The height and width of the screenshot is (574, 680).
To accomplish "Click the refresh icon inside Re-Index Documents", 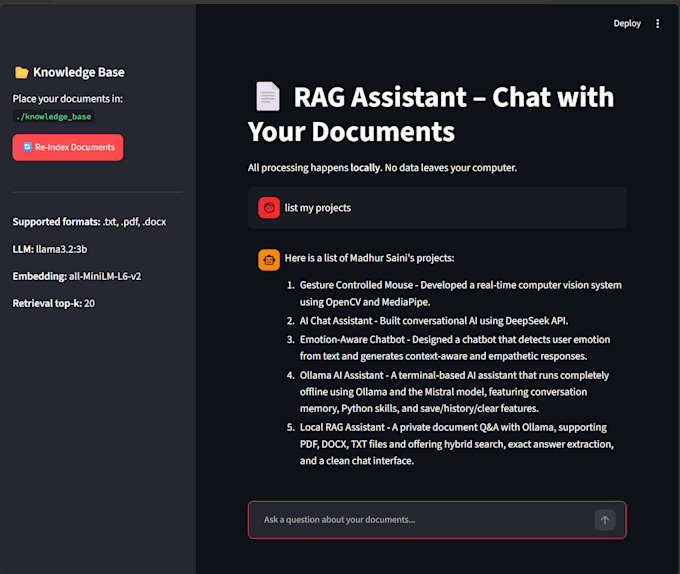I will pyautogui.click(x=27, y=147).
